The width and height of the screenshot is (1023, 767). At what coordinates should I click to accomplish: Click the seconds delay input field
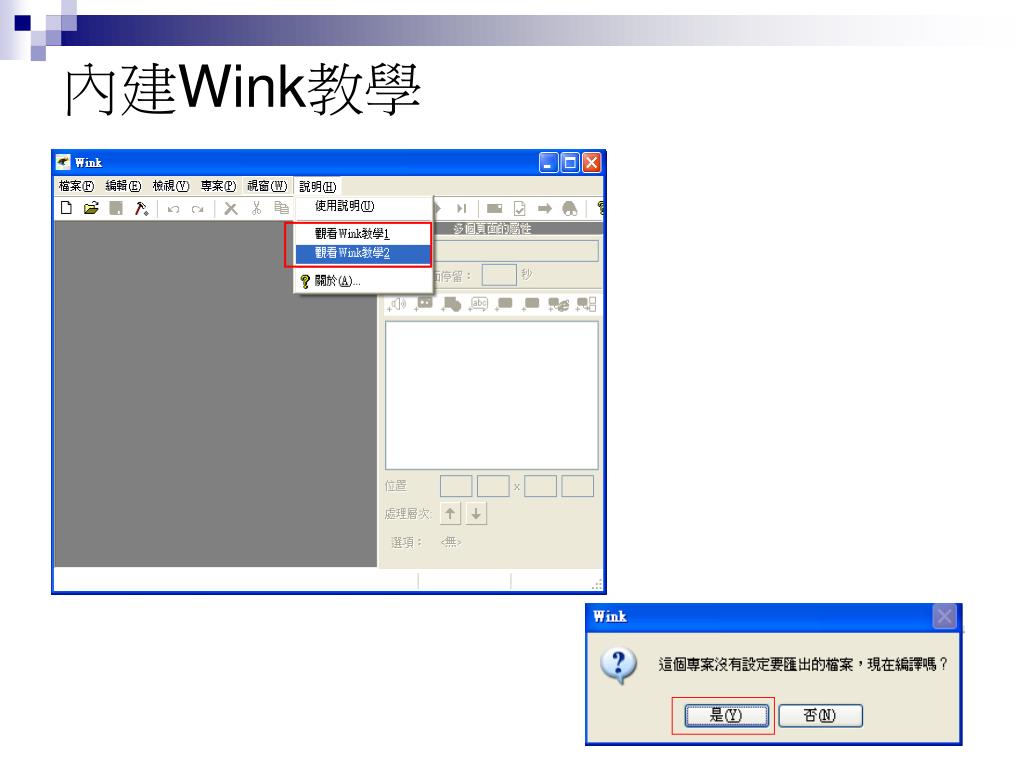[x=499, y=275]
